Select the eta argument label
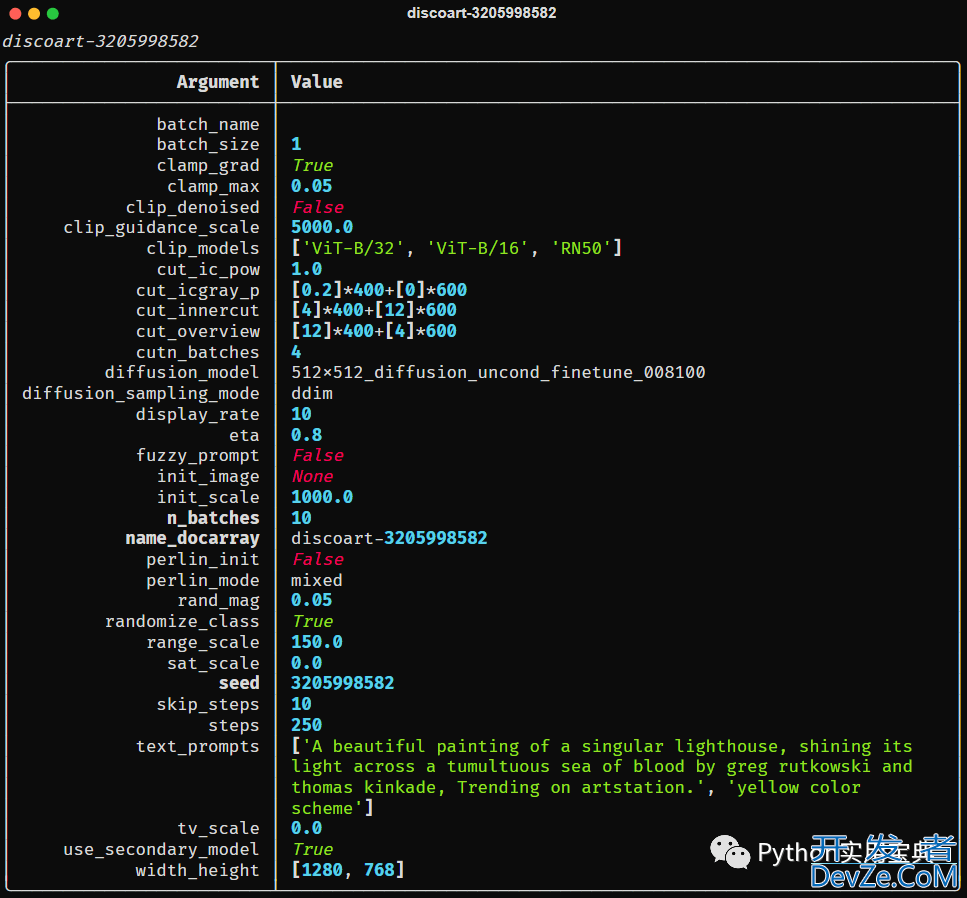This screenshot has width=967, height=898. [244, 435]
